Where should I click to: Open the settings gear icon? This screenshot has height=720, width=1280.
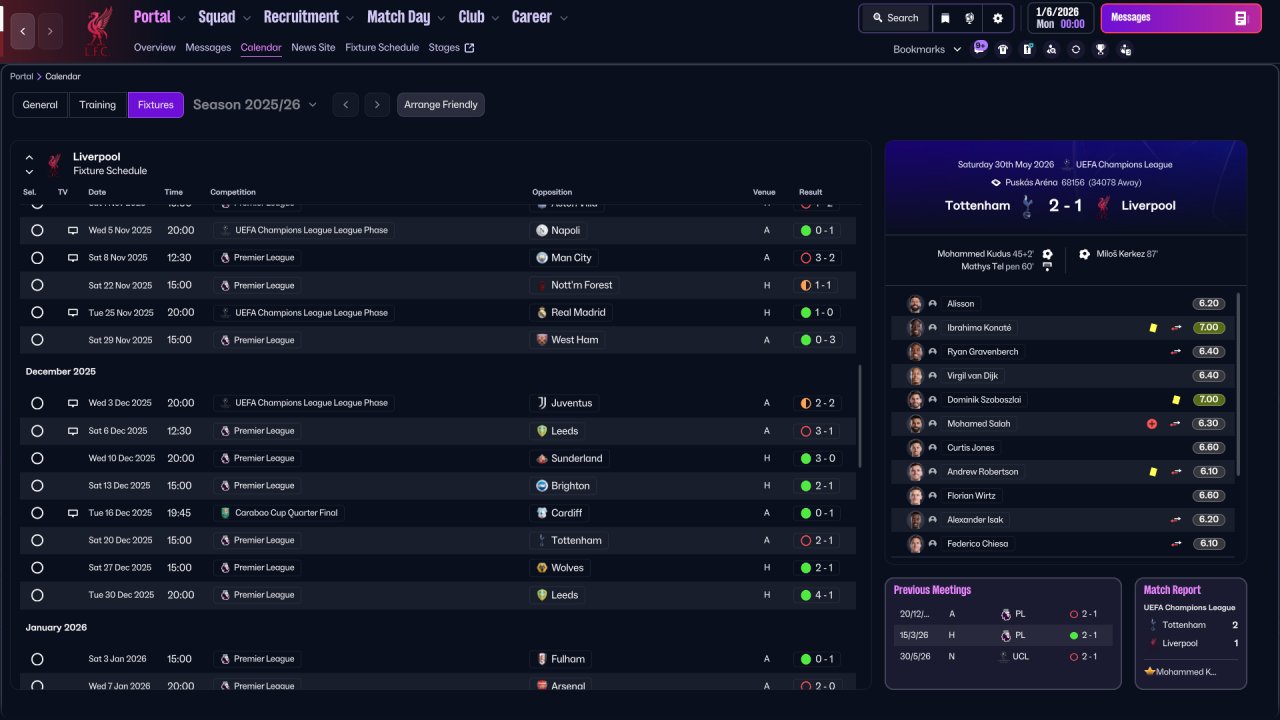click(x=997, y=18)
